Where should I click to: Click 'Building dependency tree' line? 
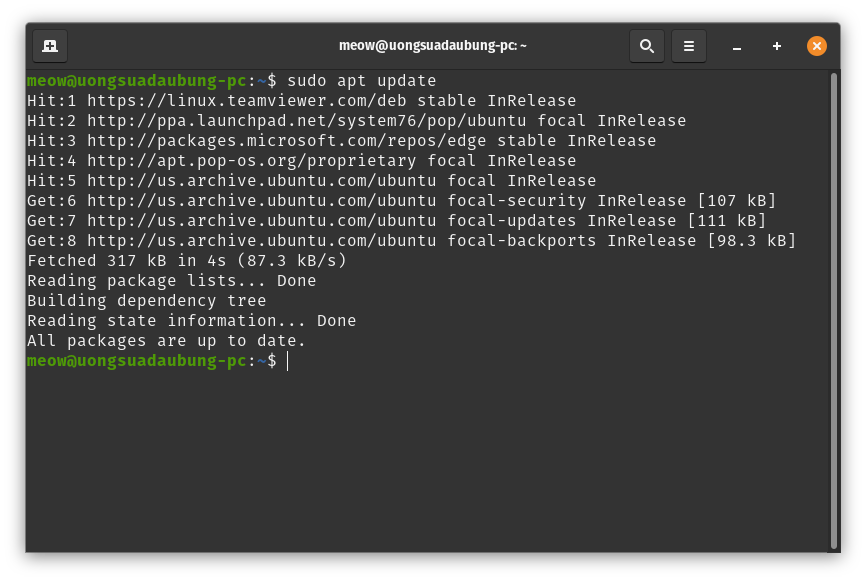[x=146, y=300]
